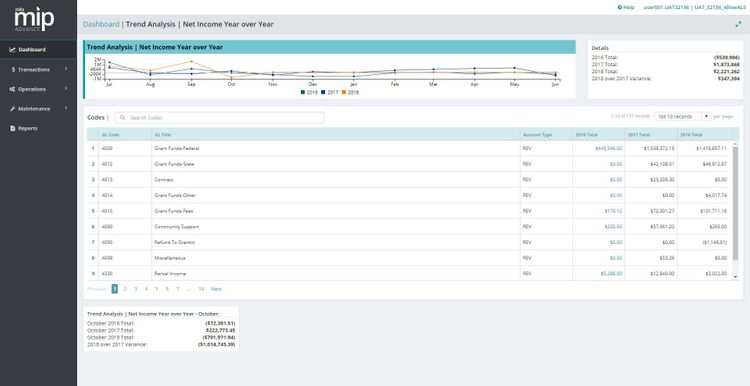Select the Contract title cell
The width and height of the screenshot is (750, 386).
336,180
